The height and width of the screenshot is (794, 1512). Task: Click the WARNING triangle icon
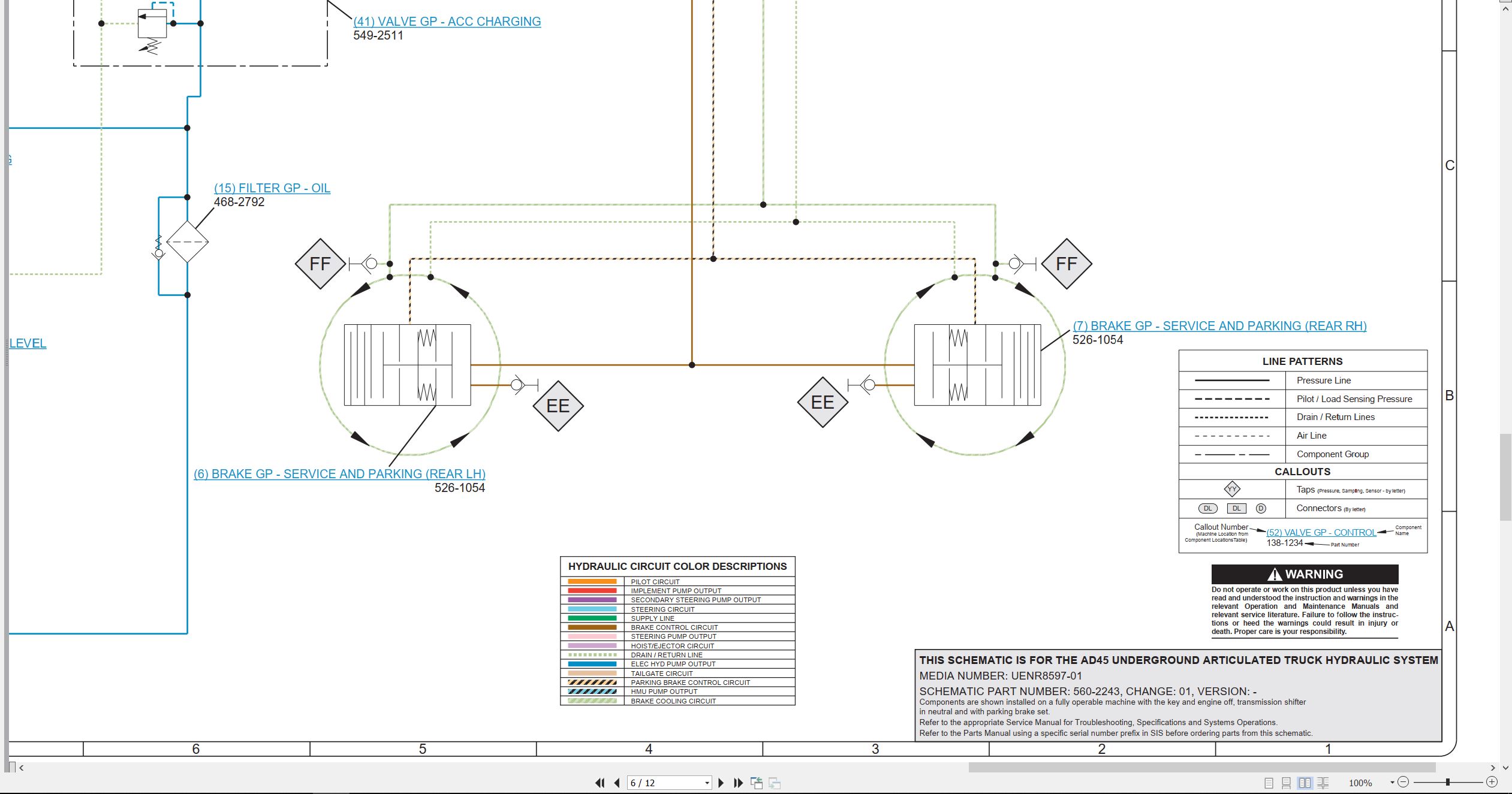[1275, 575]
